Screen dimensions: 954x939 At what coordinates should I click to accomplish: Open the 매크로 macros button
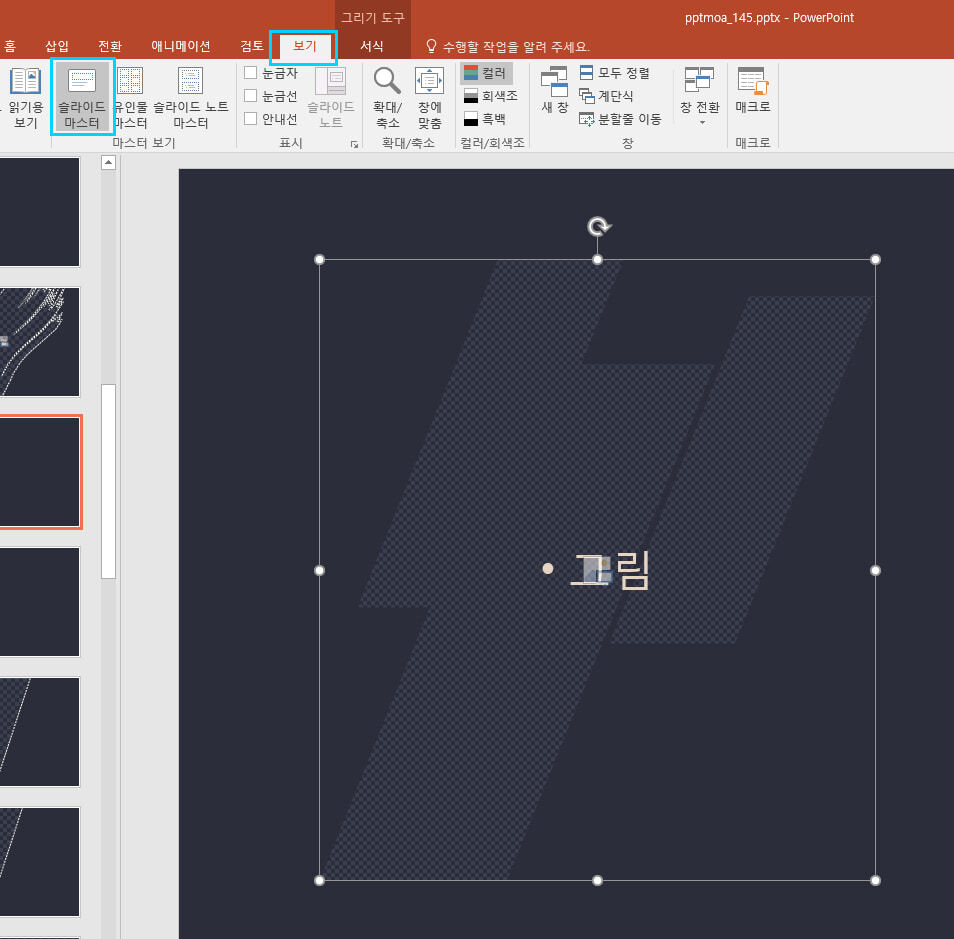(753, 90)
